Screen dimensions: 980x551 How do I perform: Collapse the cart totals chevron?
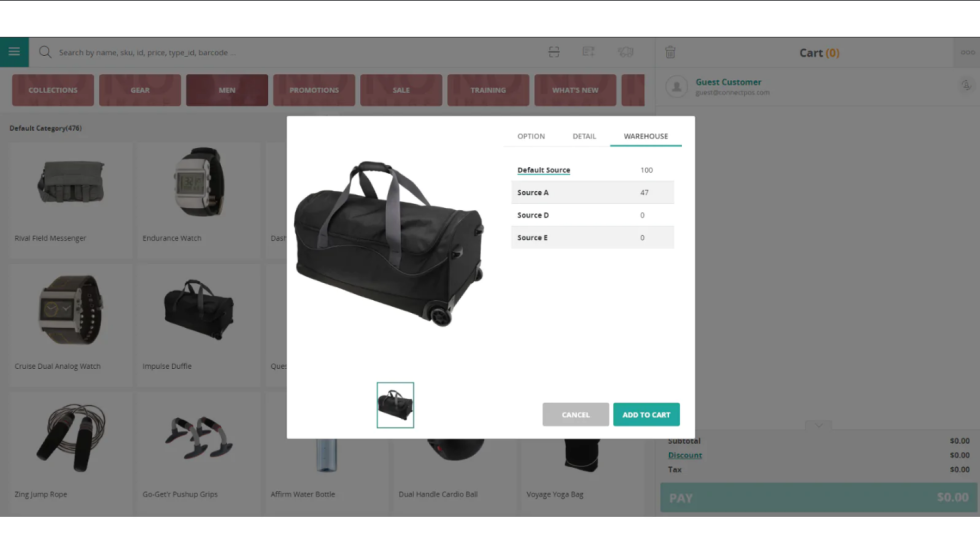818,426
